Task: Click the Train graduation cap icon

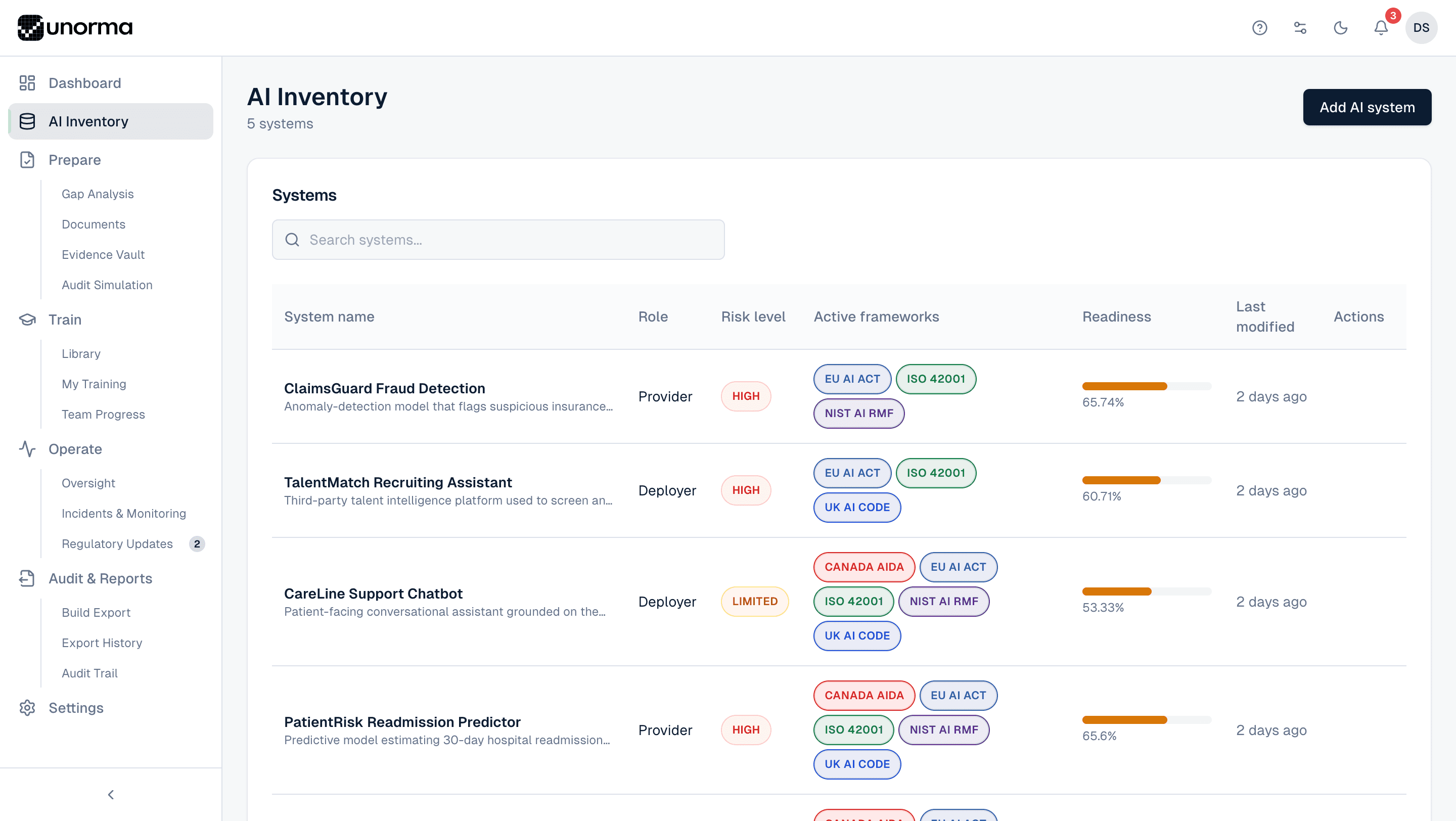Action: click(27, 320)
